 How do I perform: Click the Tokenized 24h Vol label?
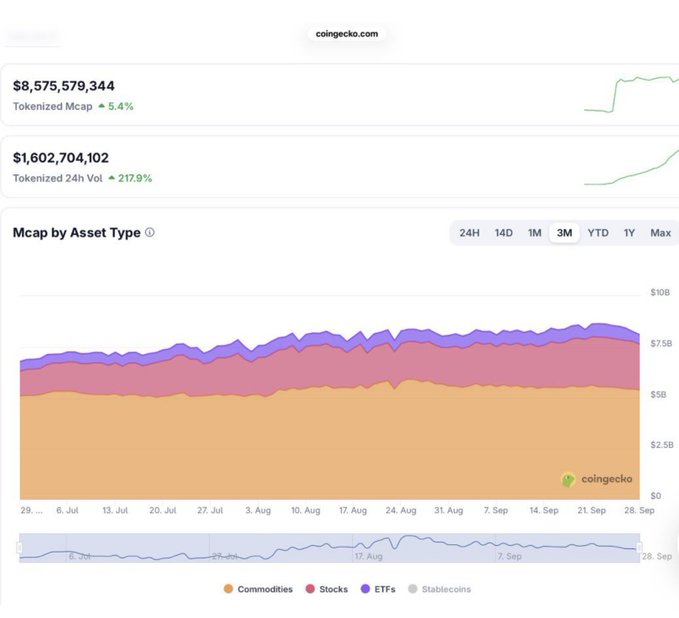click(58, 178)
